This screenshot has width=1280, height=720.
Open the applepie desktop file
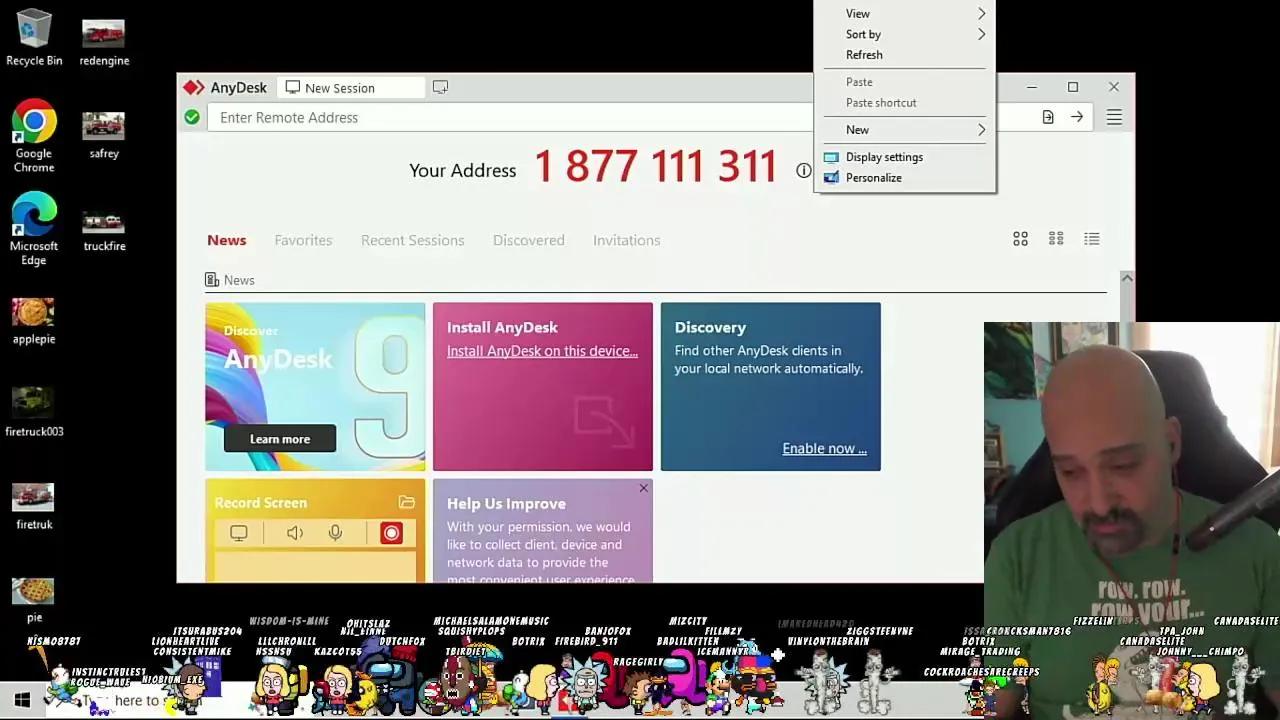pyautogui.click(x=34, y=322)
